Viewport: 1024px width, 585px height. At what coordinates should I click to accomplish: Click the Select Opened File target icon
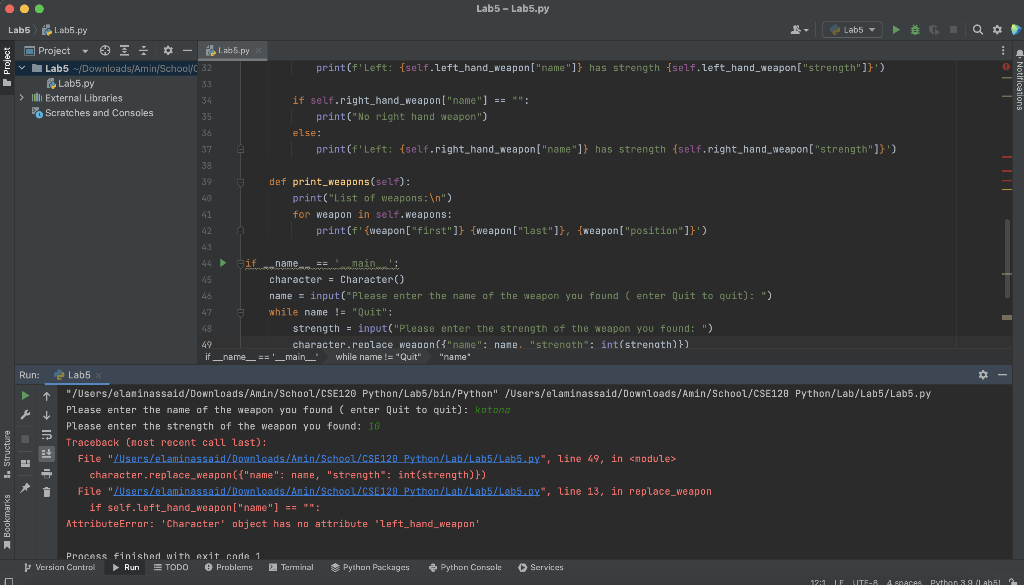105,50
